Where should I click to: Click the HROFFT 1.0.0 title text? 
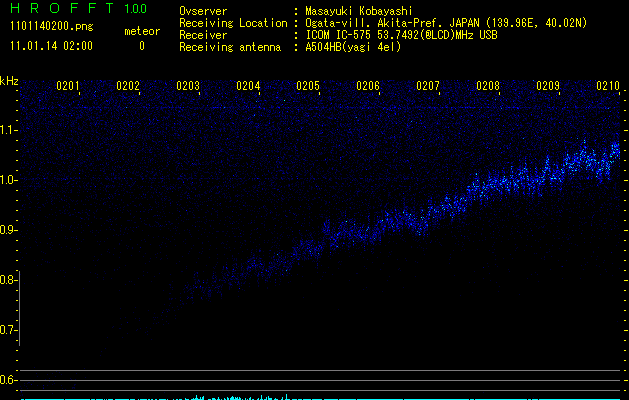(79, 8)
